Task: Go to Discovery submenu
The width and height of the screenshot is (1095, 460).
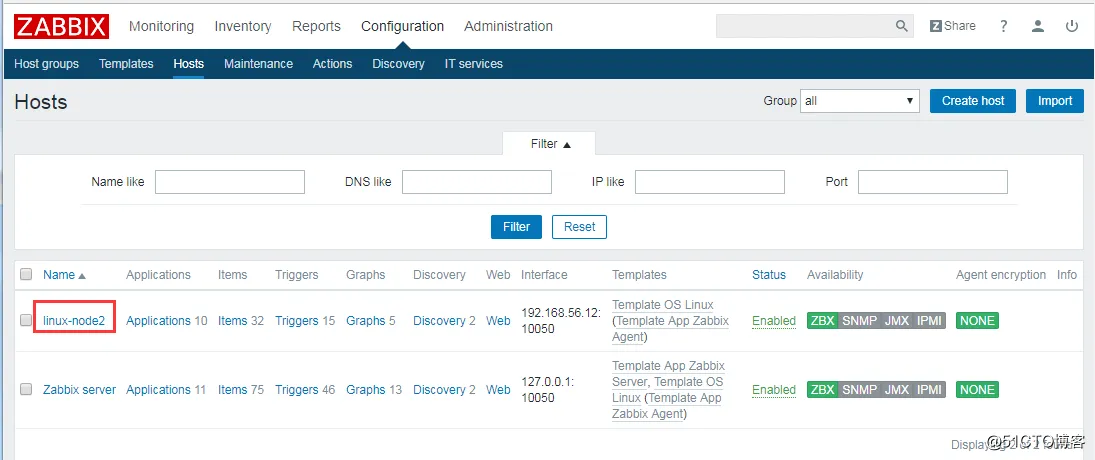Action: [x=398, y=64]
